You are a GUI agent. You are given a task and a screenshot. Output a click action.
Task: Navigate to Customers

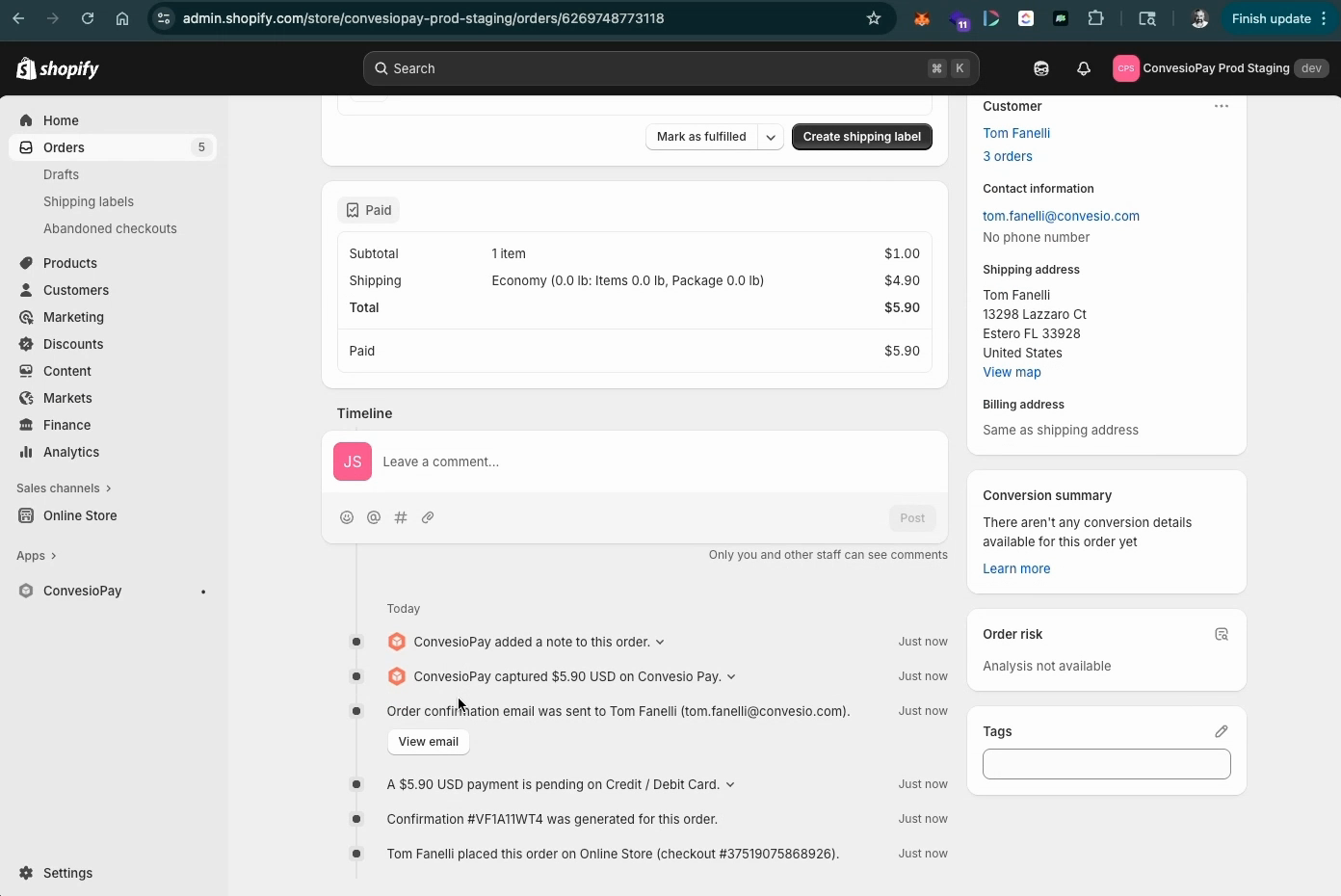[76, 290]
